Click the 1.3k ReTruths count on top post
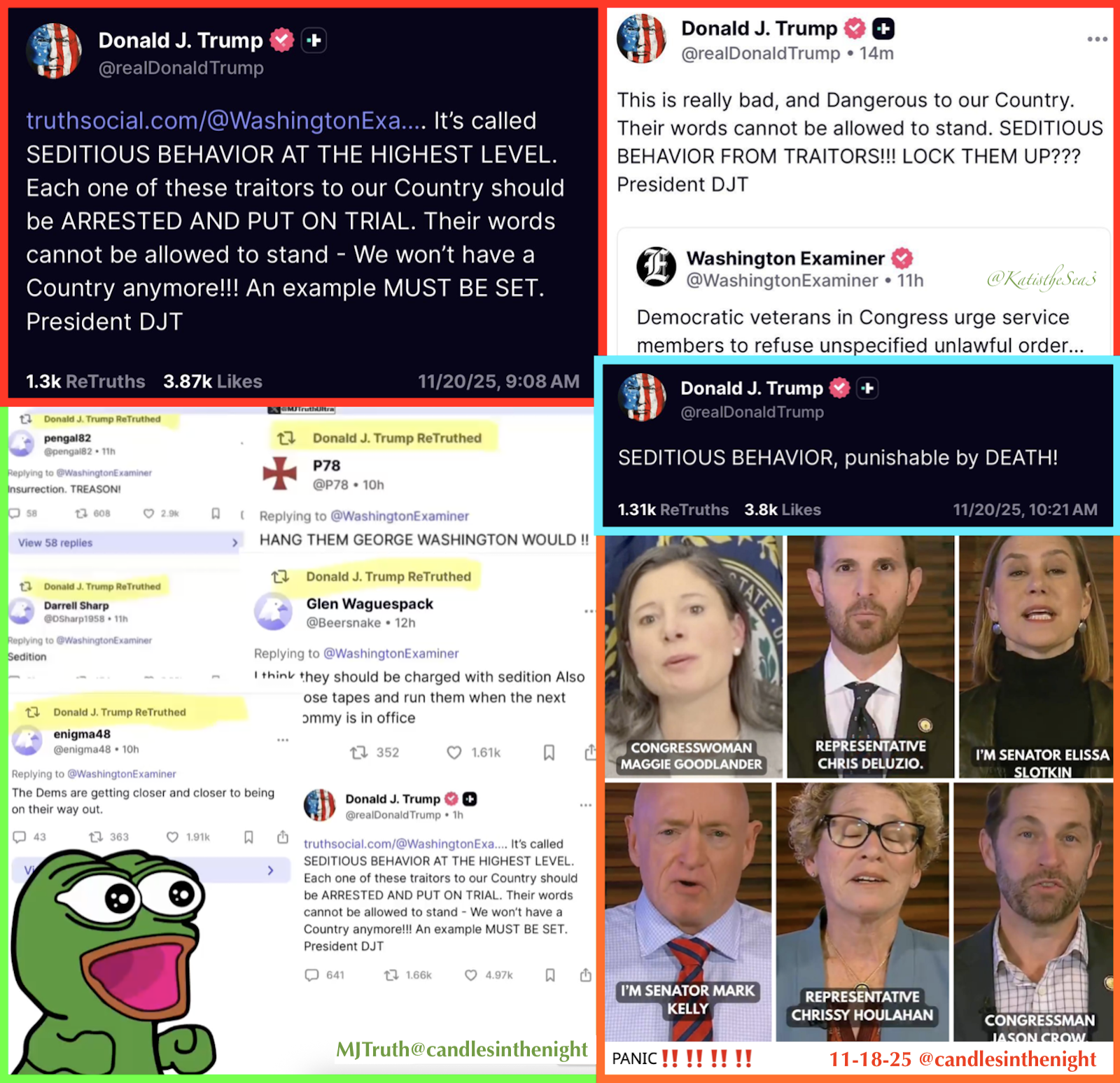The image size is (1120, 1083). tap(85, 382)
